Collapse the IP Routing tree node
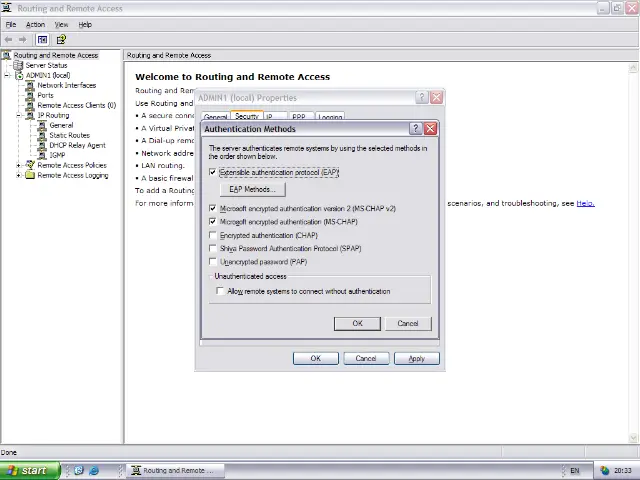640x480 pixels. [x=18, y=116]
